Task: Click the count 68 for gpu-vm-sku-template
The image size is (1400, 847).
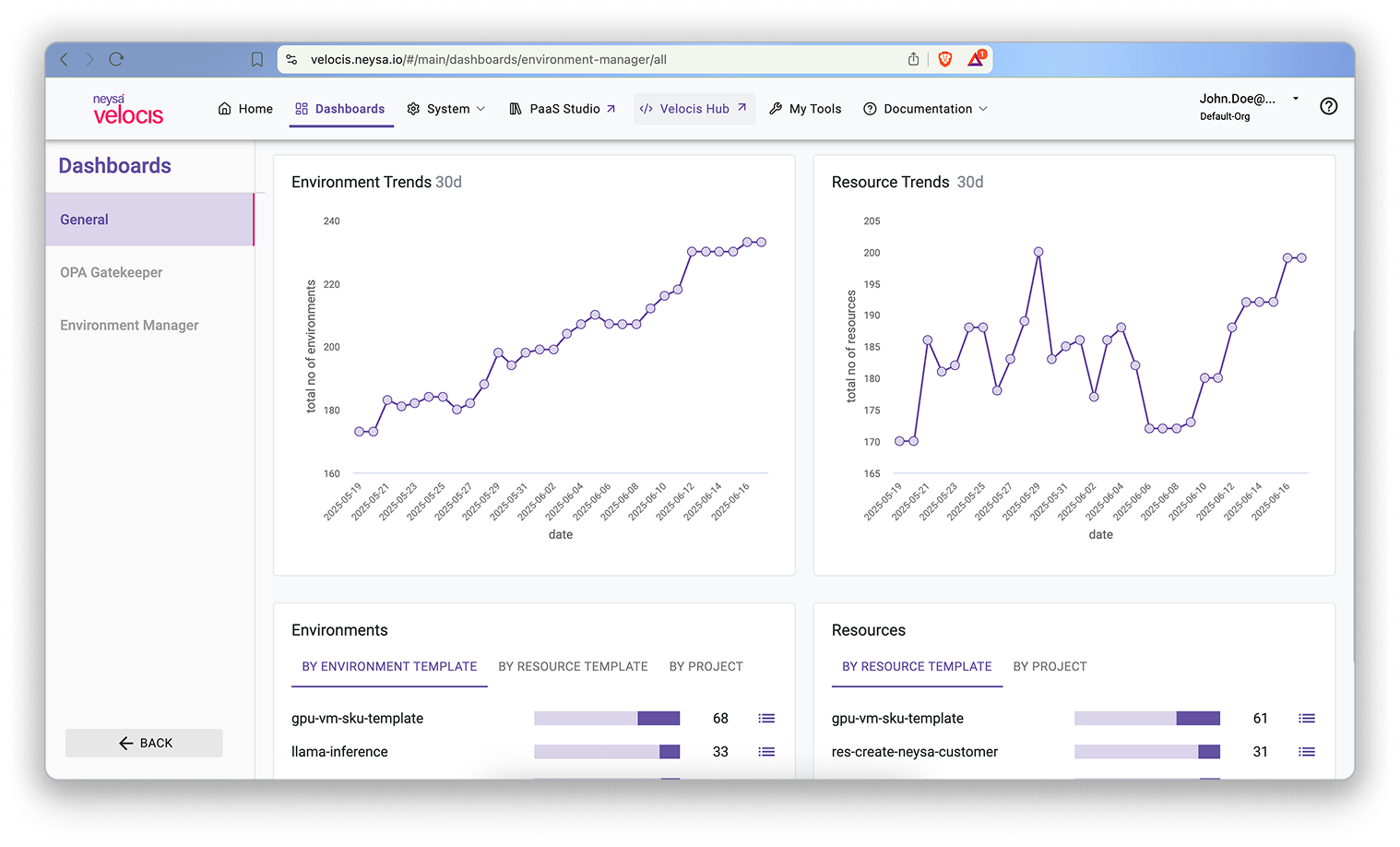Action: coord(720,719)
